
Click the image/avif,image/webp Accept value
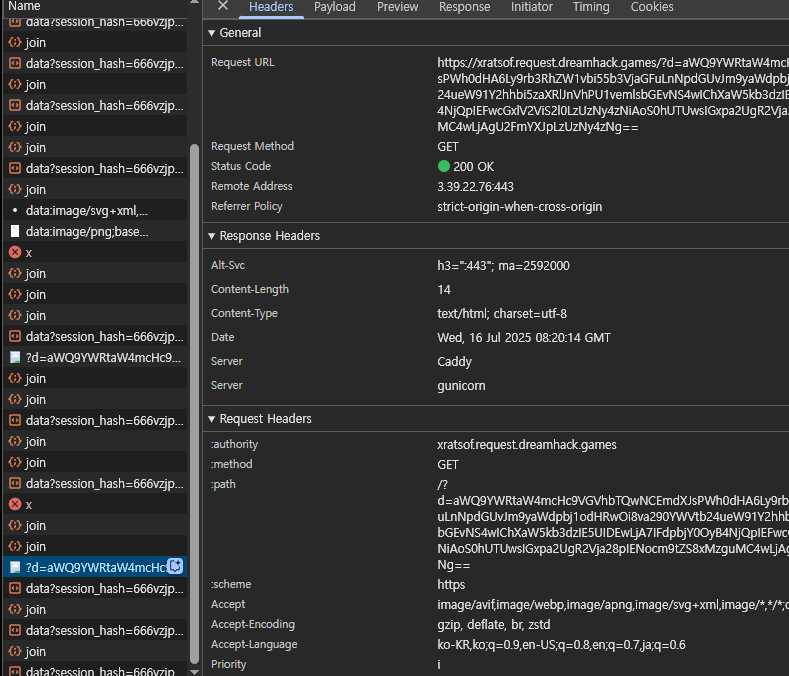tap(613, 605)
